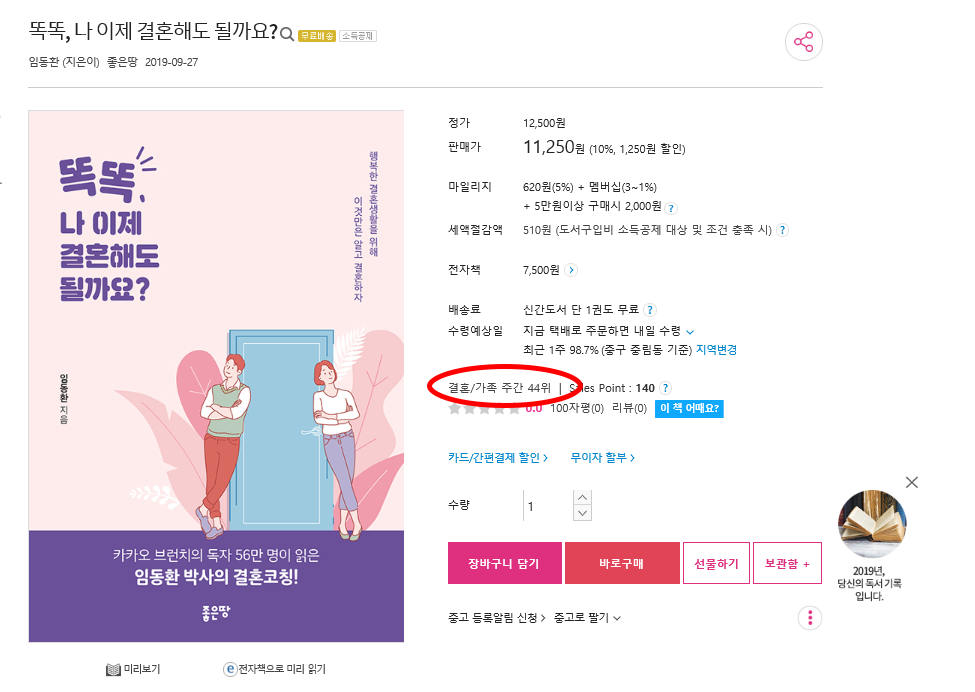Open the shipping fee help icon

coord(650,310)
